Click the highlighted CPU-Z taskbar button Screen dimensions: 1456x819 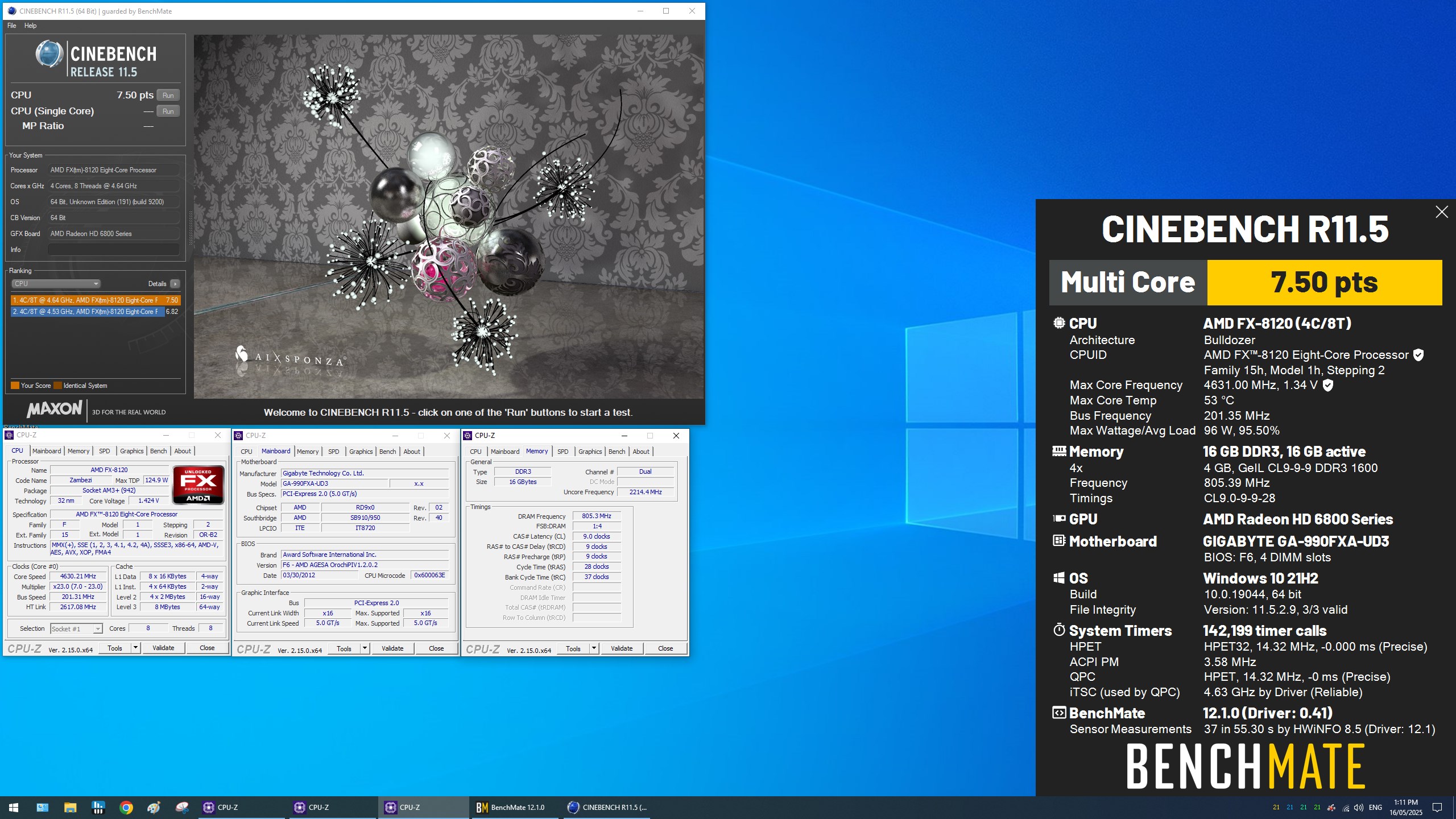pyautogui.click(x=424, y=807)
